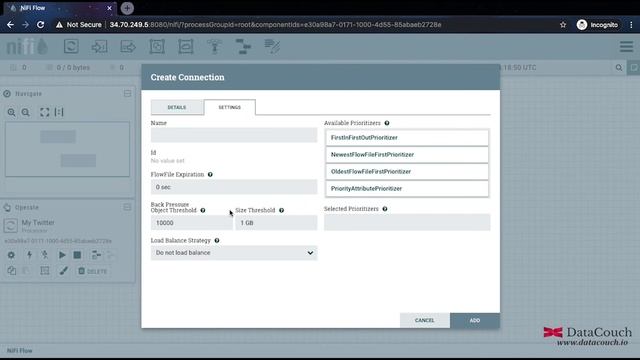The width and height of the screenshot is (640, 360).
Task: Click the Output Port toolbar icon
Action: pyautogui.click(x=128, y=47)
